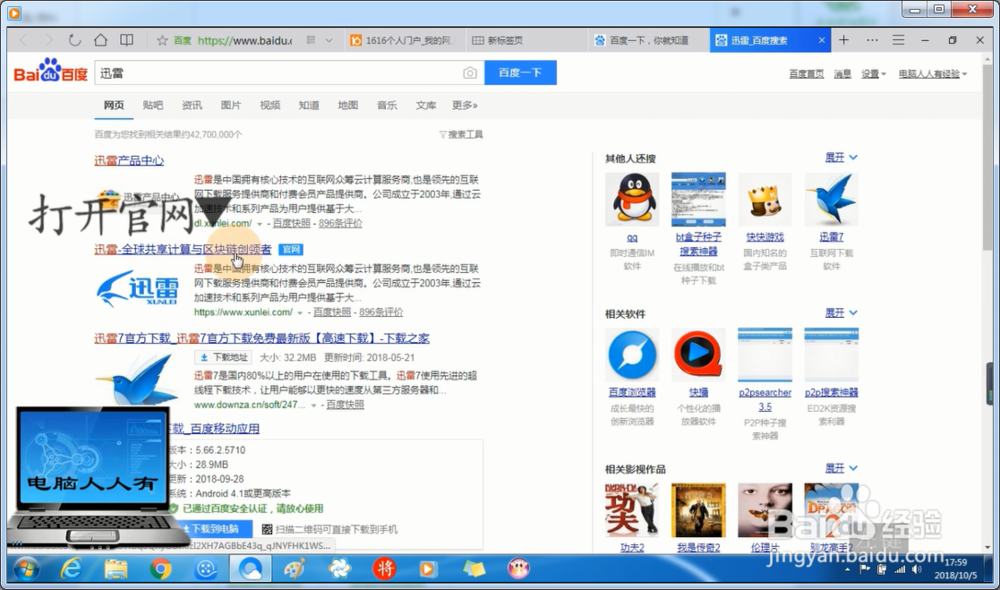The height and width of the screenshot is (590, 1000).
Task: Open the p2psearcher 3.5 link
Action: [765, 399]
